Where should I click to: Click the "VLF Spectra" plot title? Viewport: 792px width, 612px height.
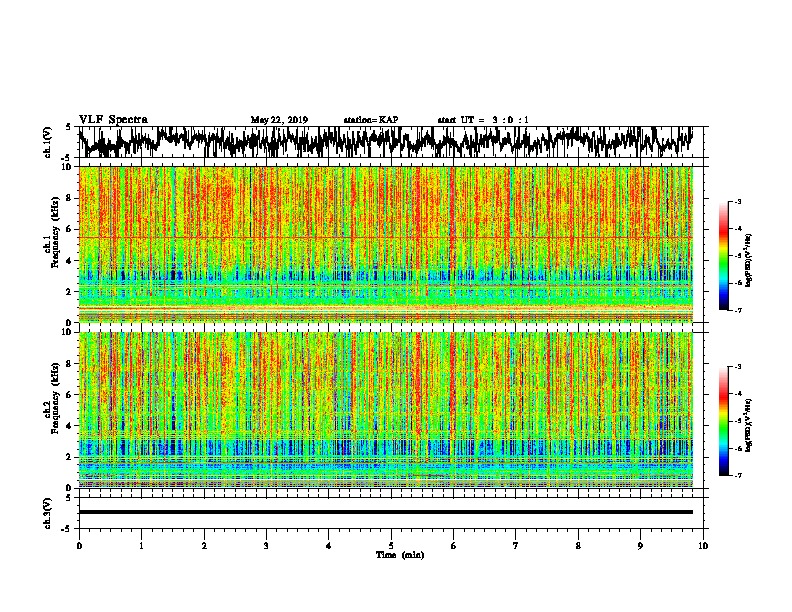coord(113,119)
